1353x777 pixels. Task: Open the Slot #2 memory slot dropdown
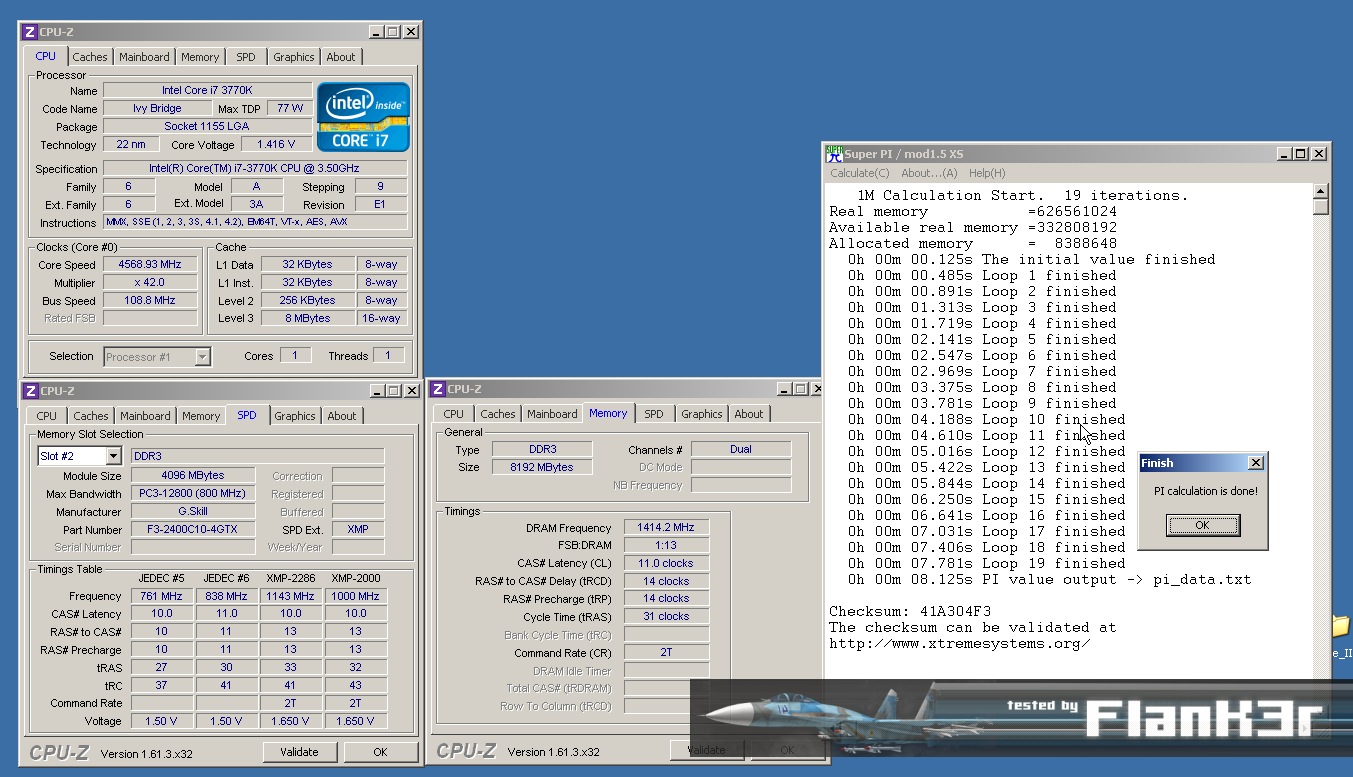113,456
